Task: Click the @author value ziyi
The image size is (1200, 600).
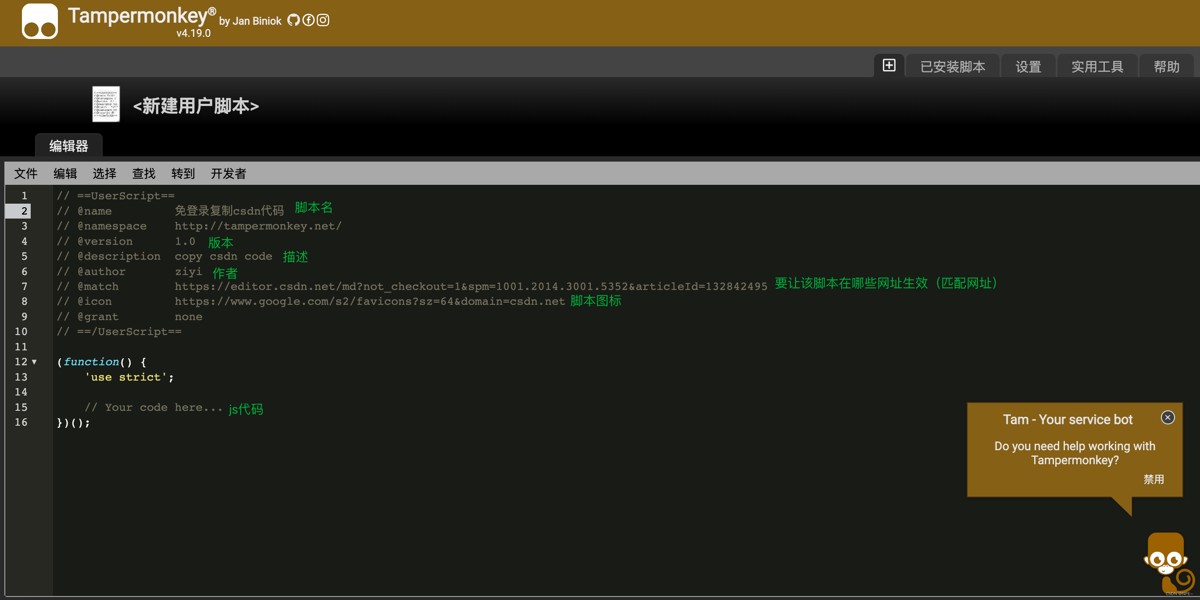Action: [x=188, y=271]
